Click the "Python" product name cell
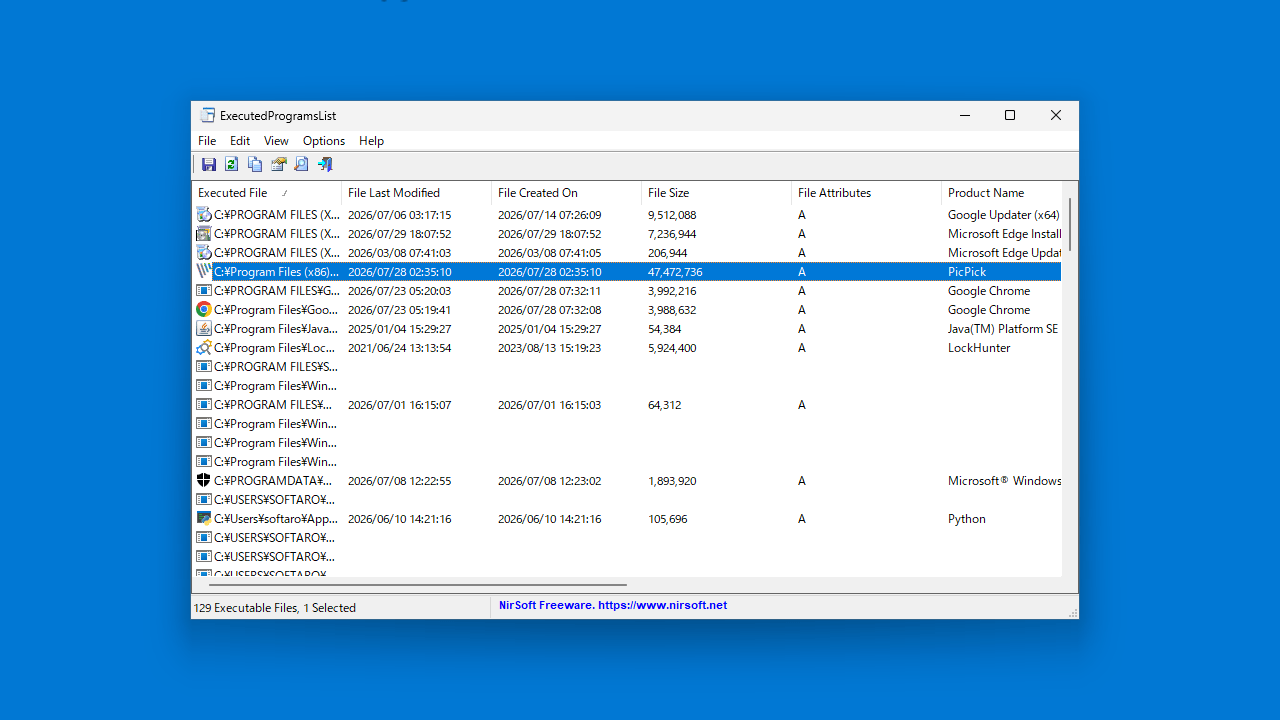This screenshot has width=1280, height=720. pyautogui.click(x=967, y=519)
